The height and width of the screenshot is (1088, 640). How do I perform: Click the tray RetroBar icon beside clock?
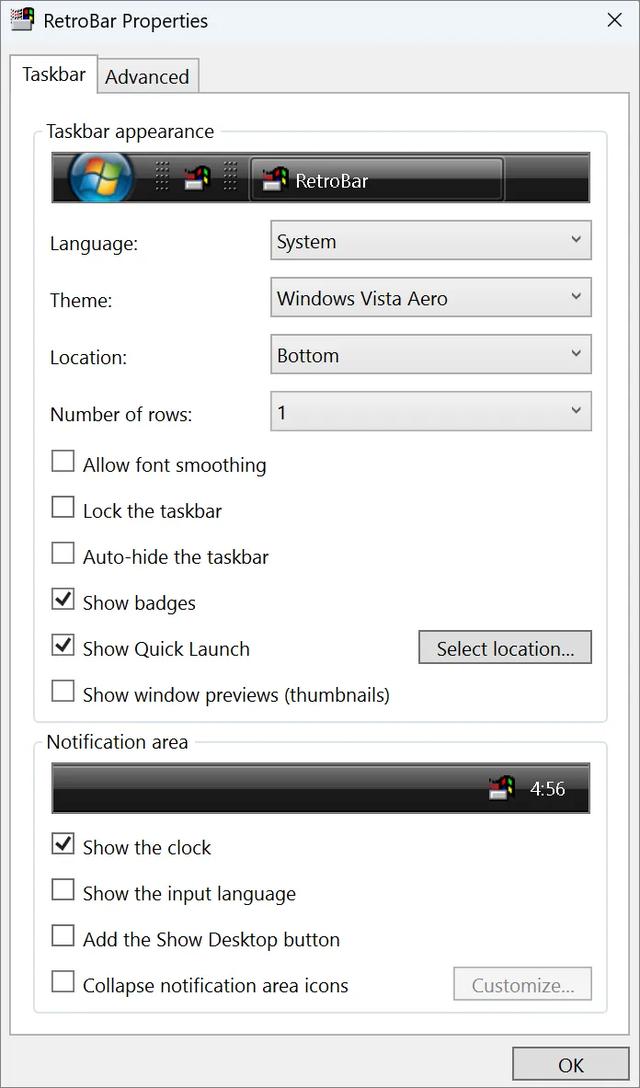click(502, 788)
